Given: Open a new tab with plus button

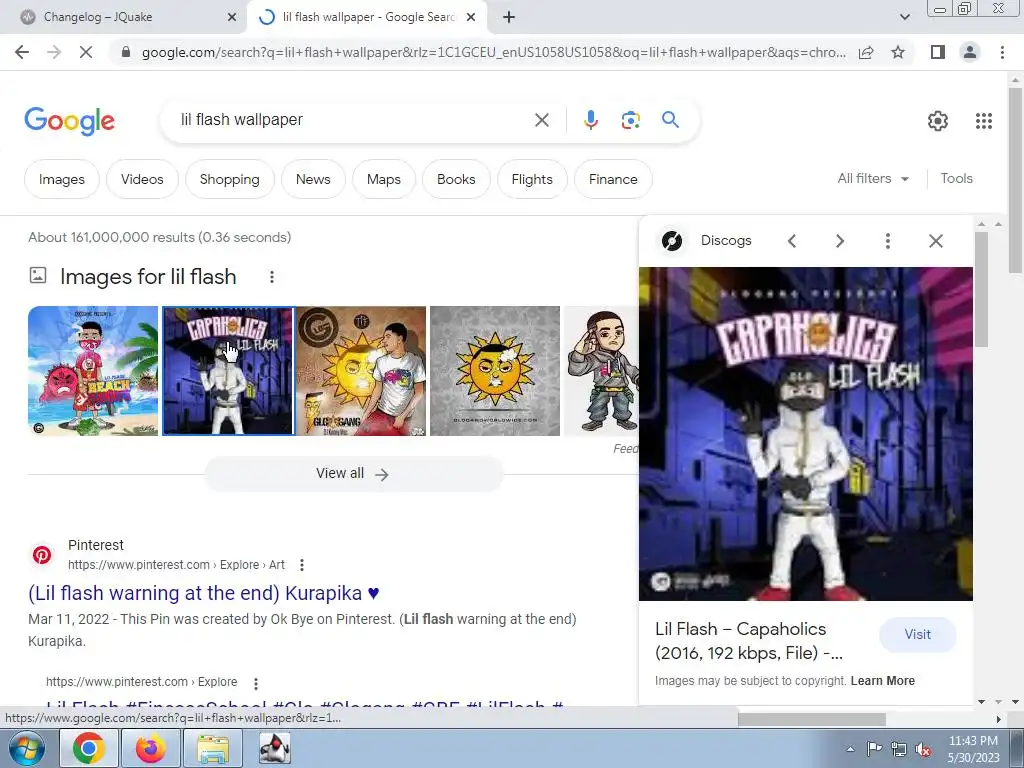Looking at the screenshot, I should point(509,18).
